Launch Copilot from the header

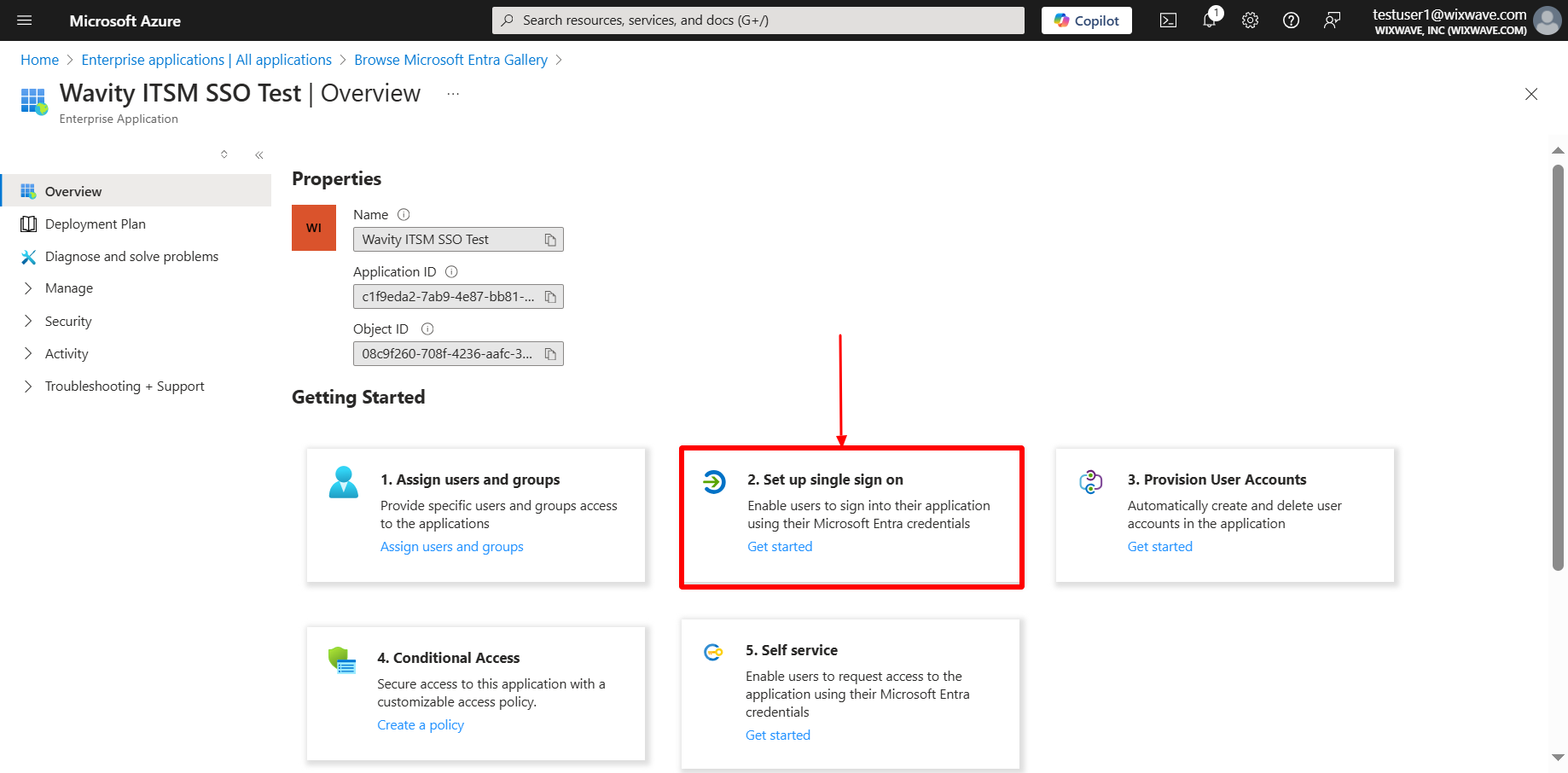(x=1087, y=20)
